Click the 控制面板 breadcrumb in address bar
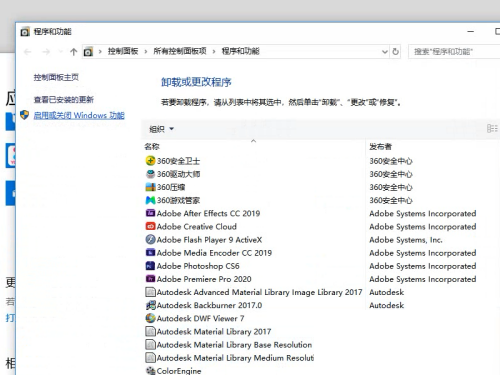The image size is (500, 375). pyautogui.click(x=123, y=51)
